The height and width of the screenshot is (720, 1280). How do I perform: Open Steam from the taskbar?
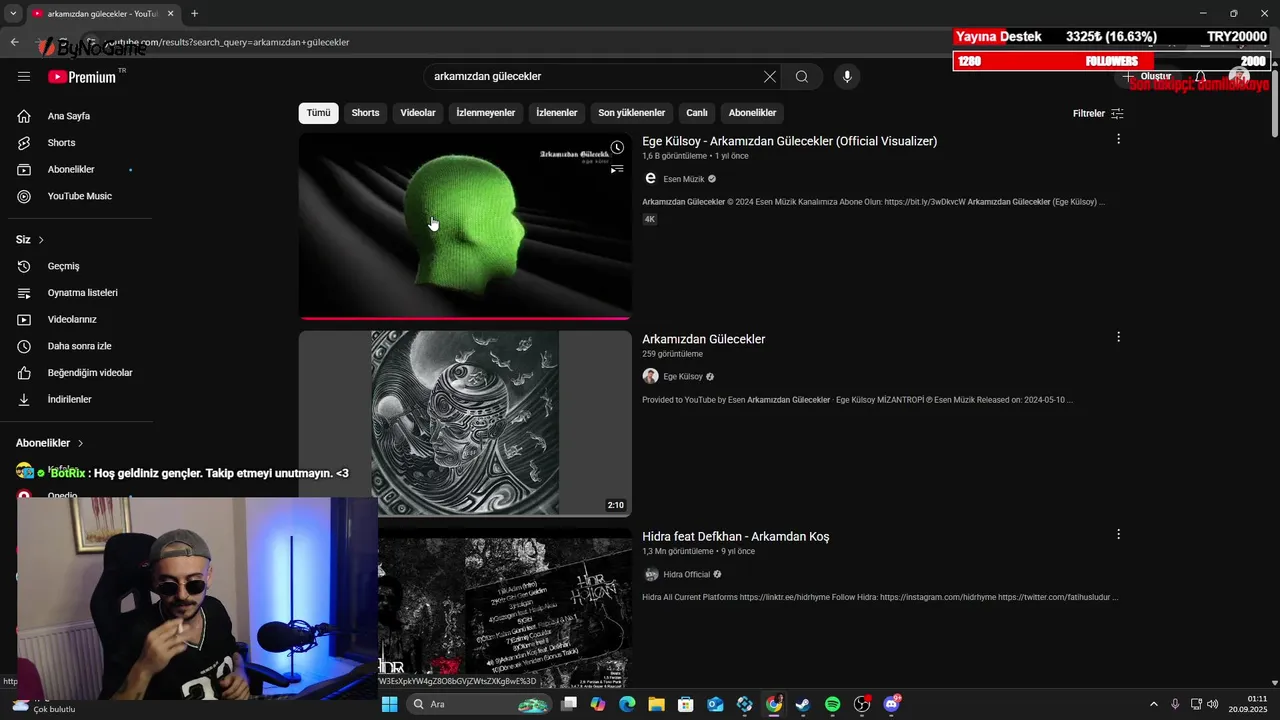coord(803,704)
